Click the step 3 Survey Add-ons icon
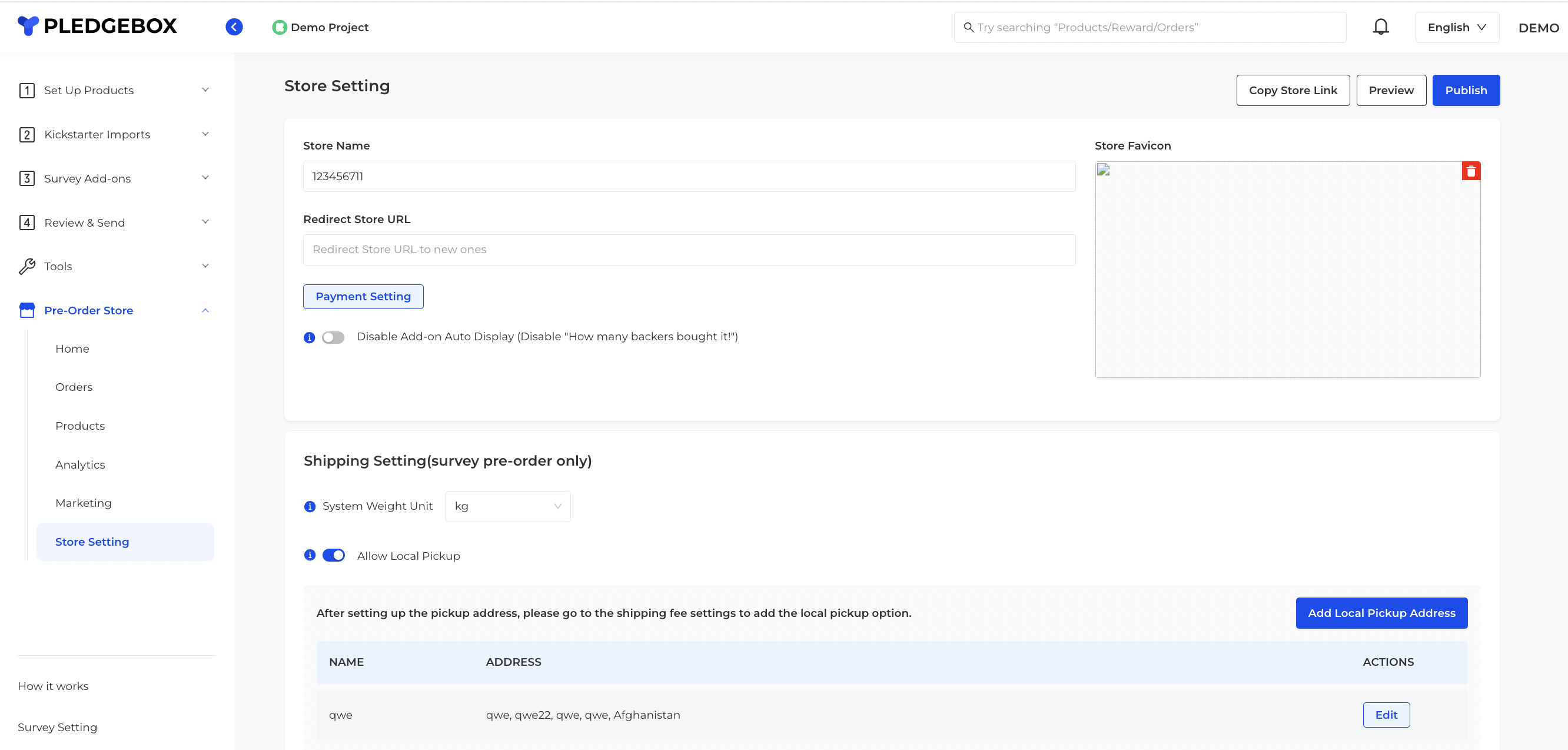1568x750 pixels. (27, 178)
